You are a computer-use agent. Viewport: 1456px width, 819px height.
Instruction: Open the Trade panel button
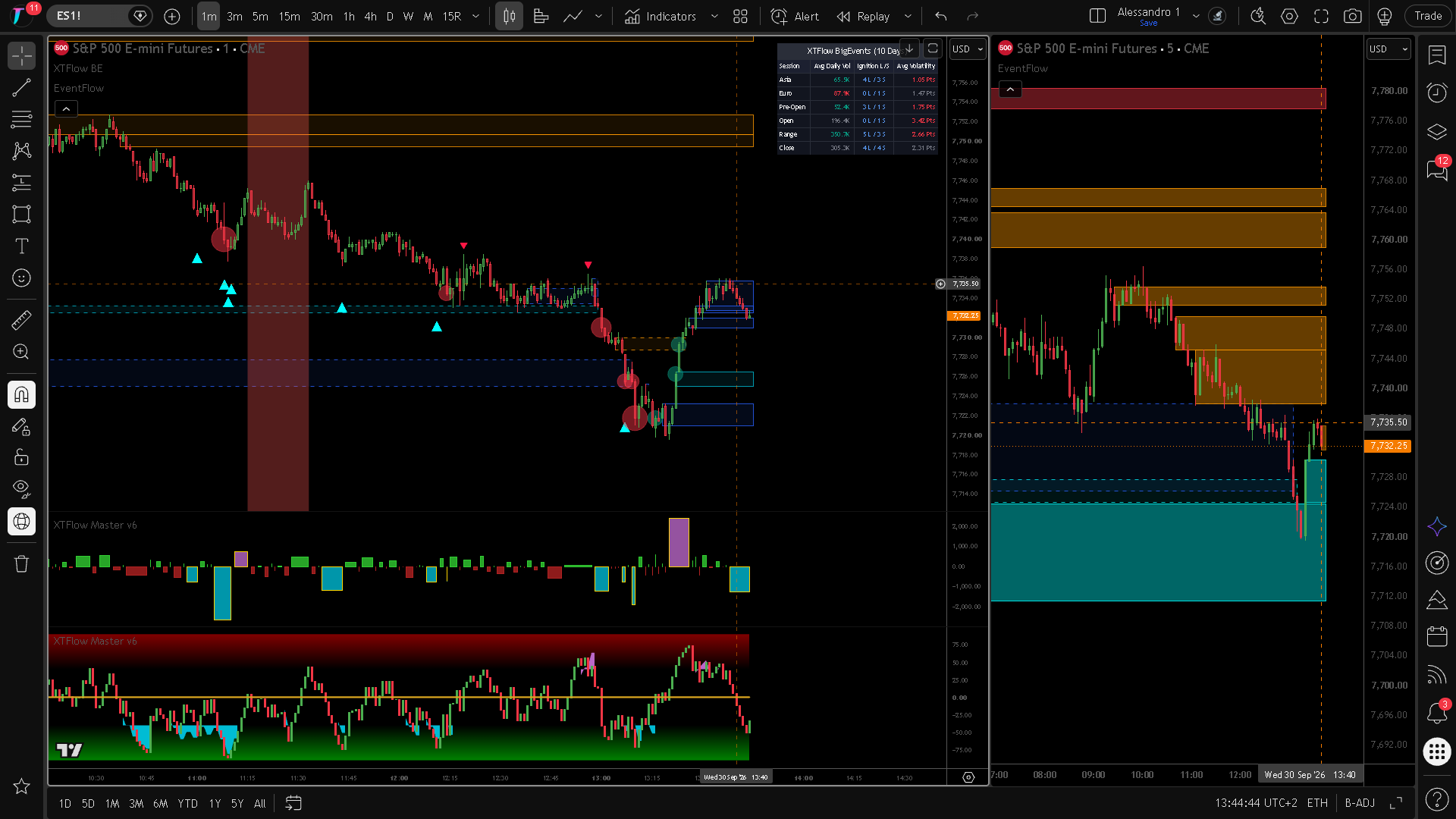point(1428,16)
